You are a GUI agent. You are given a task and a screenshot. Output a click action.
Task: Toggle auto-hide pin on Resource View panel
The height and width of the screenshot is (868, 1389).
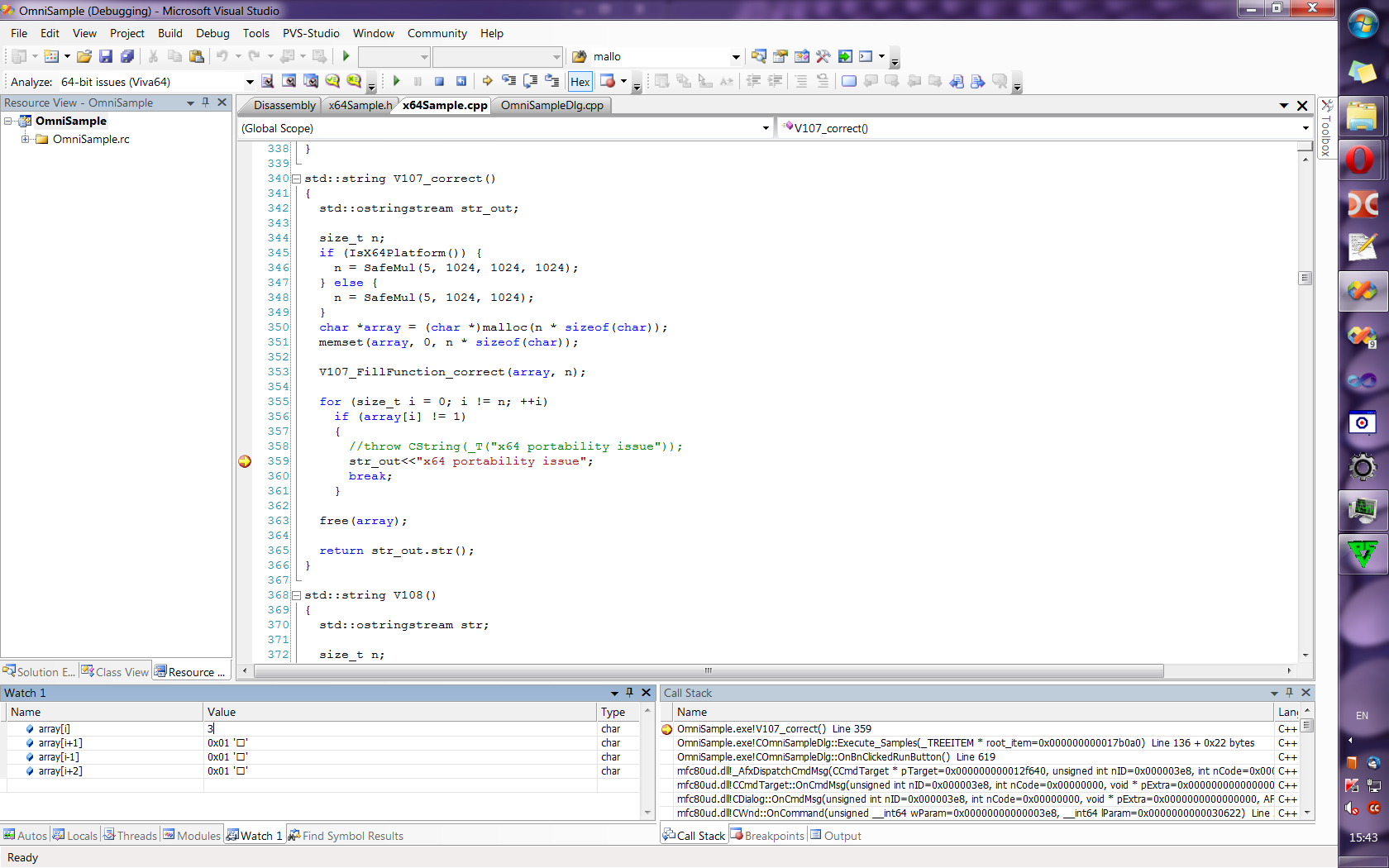(206, 103)
